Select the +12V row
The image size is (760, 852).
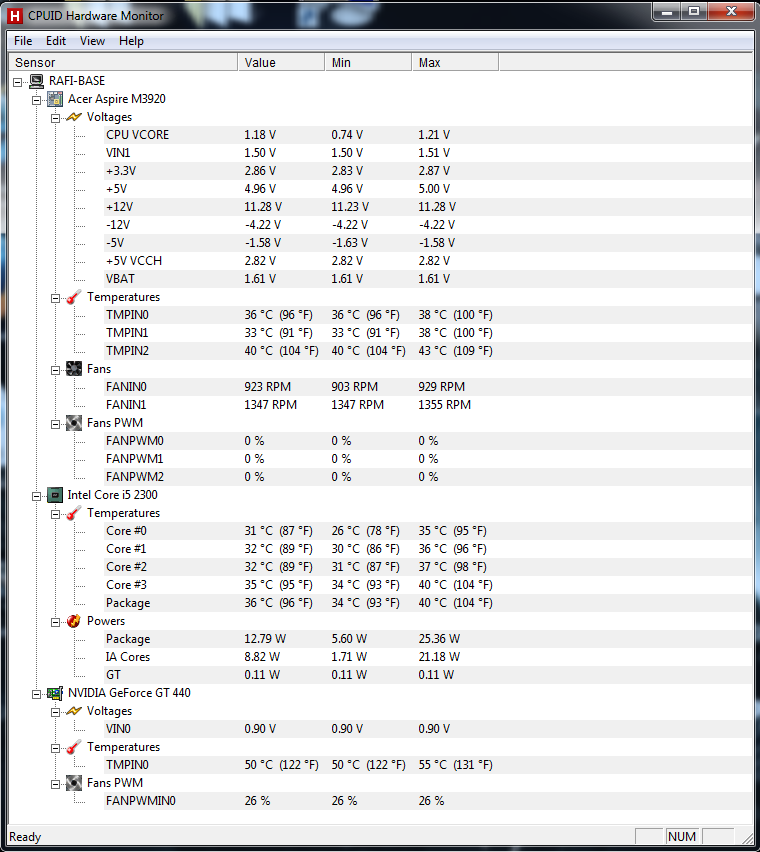pyautogui.click(x=428, y=207)
